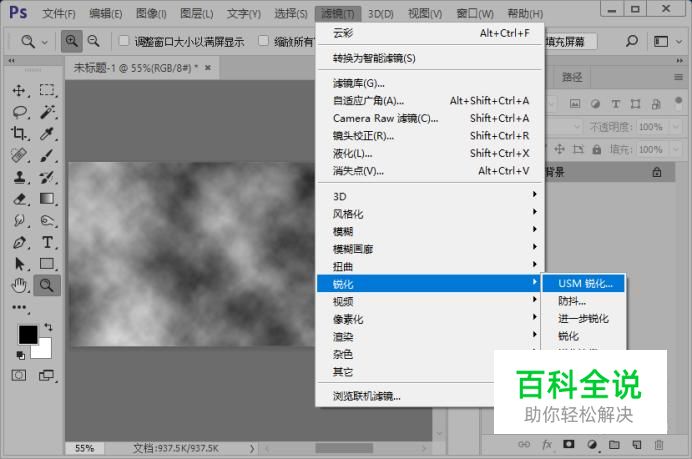This screenshot has height=459, width=692.
Task: Expand the 模糊 submenu
Action: (430, 231)
